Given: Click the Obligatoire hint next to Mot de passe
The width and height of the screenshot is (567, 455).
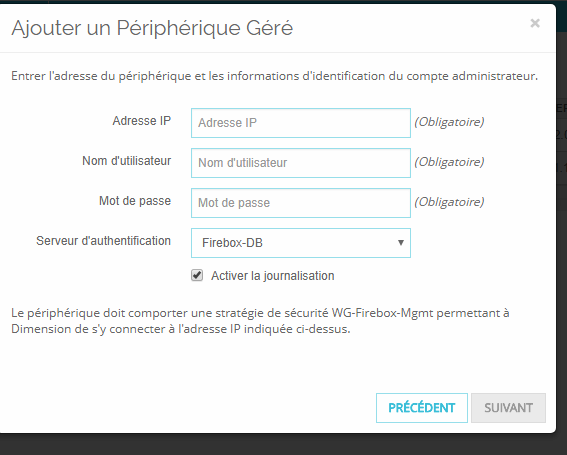Looking at the screenshot, I should pyautogui.click(x=449, y=202).
